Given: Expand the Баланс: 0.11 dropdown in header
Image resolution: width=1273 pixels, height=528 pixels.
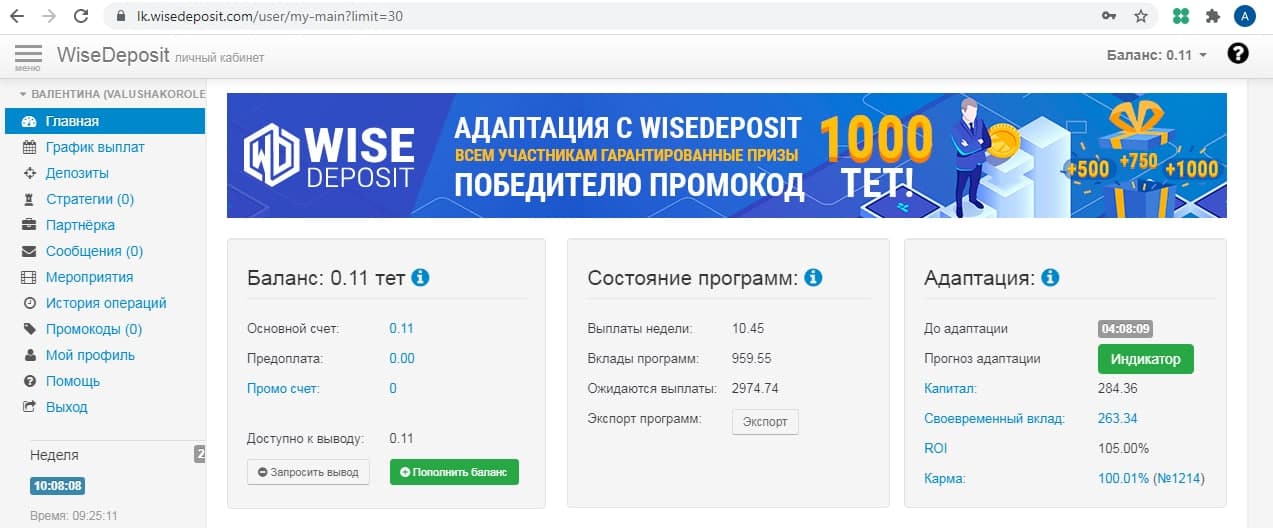Looking at the screenshot, I should [x=1157, y=55].
